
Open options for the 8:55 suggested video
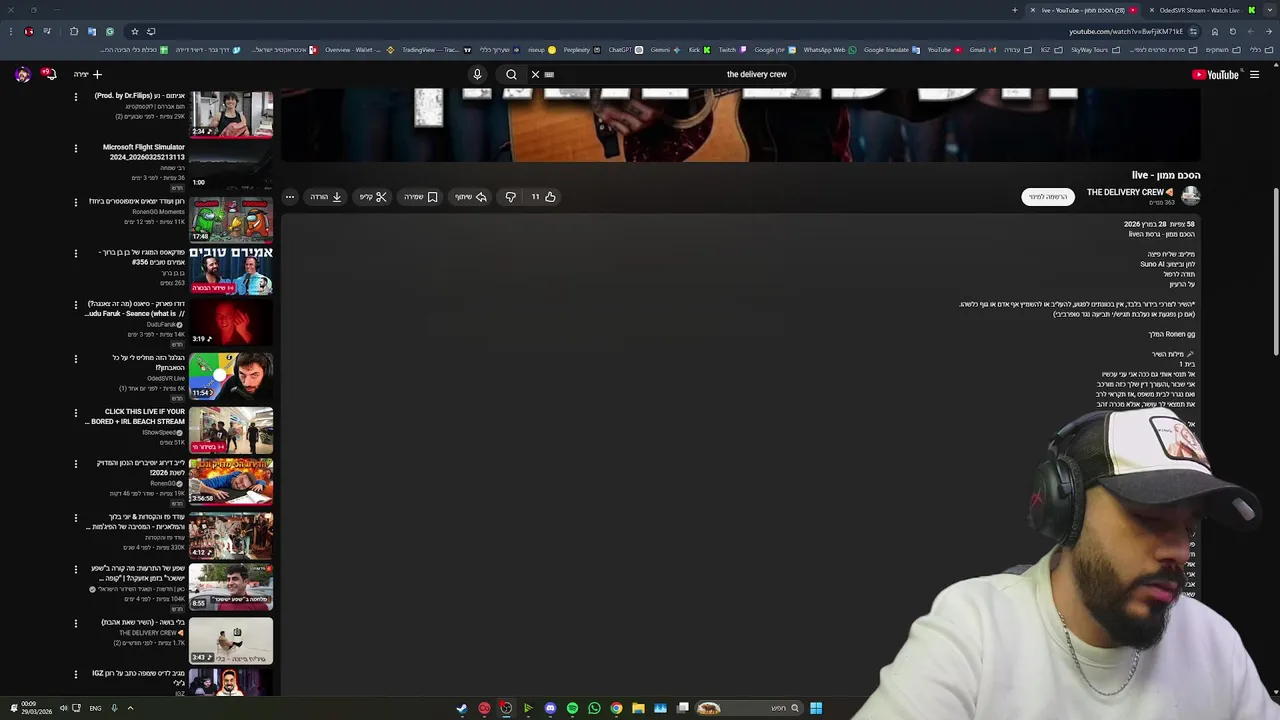pyautogui.click(x=75, y=570)
